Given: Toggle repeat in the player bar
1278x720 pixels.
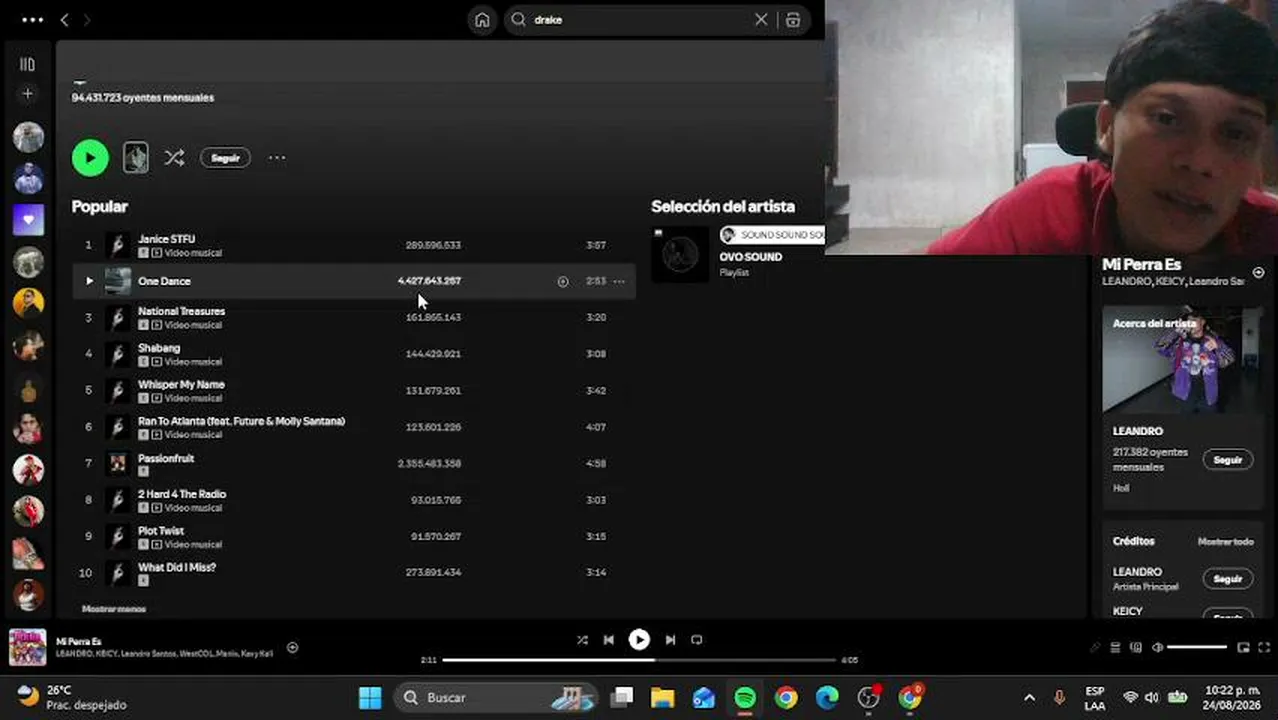Looking at the screenshot, I should coord(697,640).
